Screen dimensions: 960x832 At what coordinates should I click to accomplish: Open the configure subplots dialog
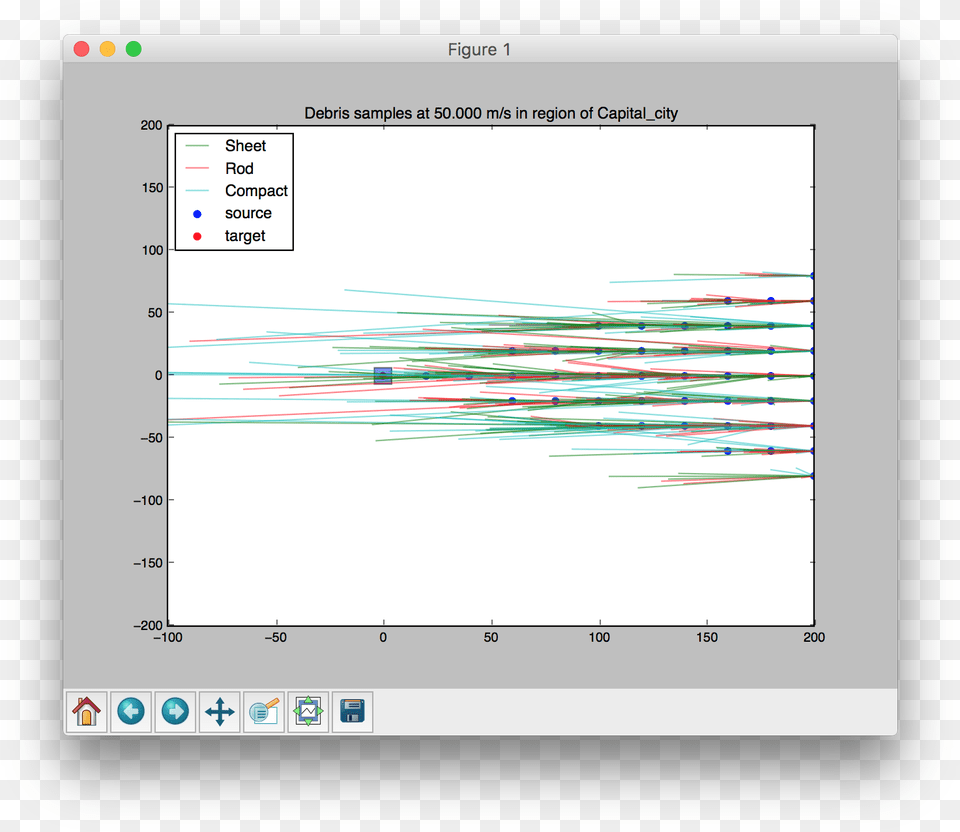(x=307, y=712)
